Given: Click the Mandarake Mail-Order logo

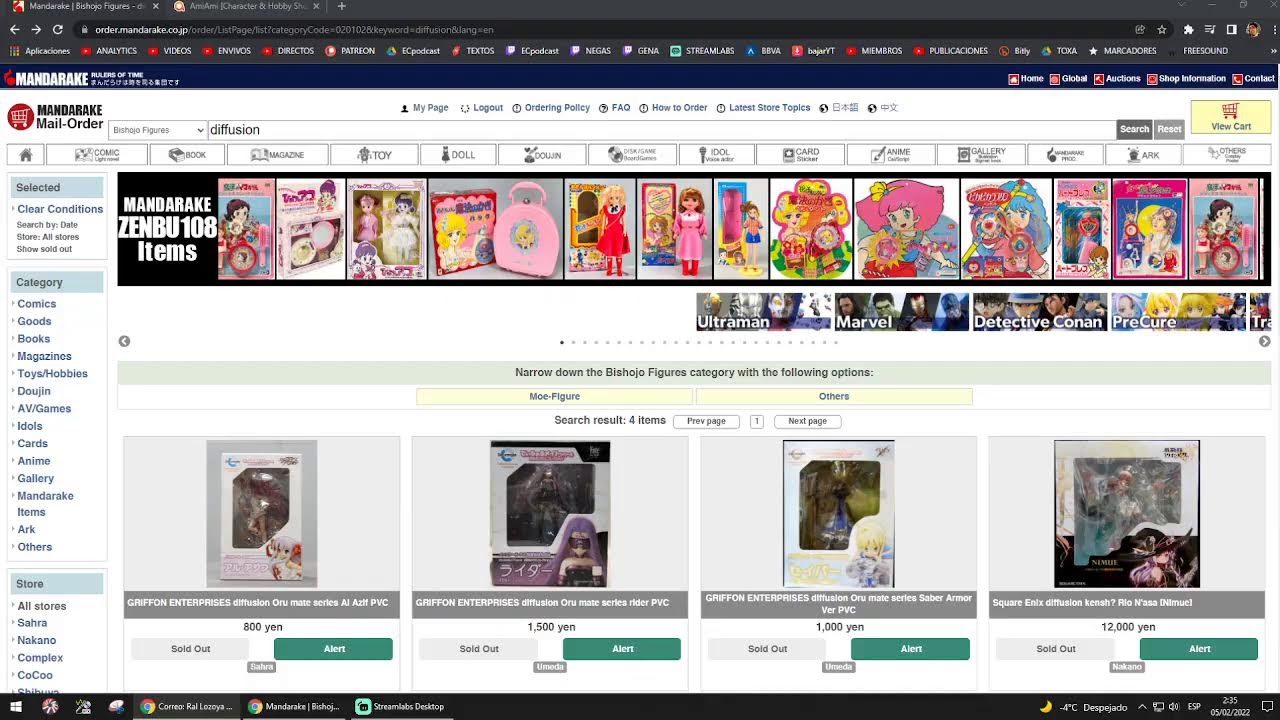Looking at the screenshot, I should pos(55,117).
